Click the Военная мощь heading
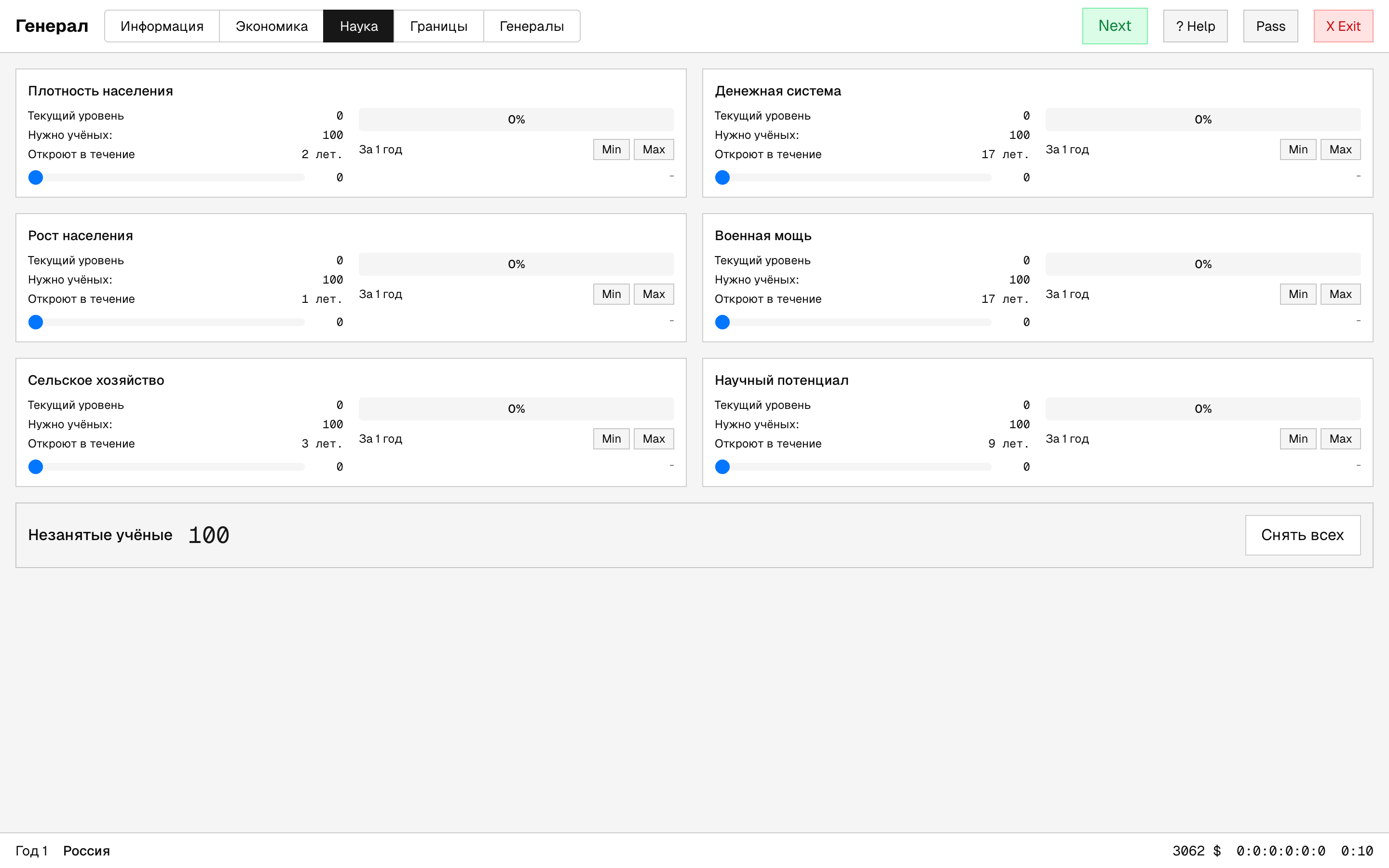Screen dimensions: 1389x868 tap(763, 236)
